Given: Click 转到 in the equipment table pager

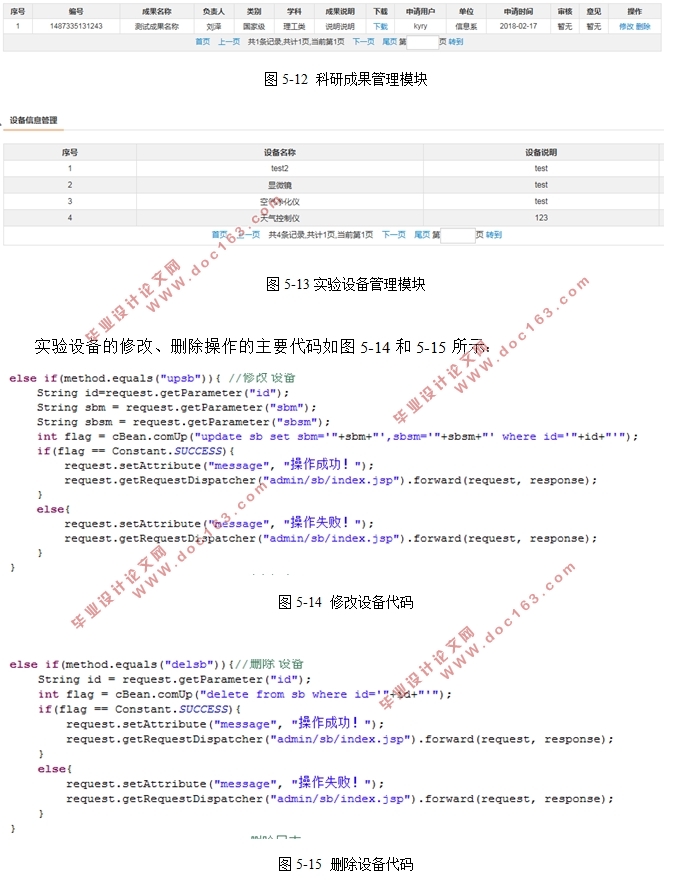Looking at the screenshot, I should click(494, 235).
